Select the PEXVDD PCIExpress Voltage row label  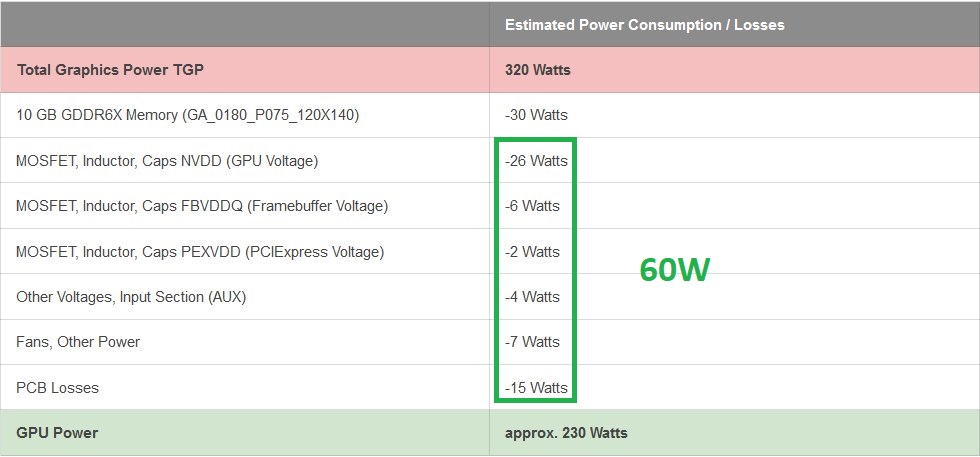[x=200, y=252]
